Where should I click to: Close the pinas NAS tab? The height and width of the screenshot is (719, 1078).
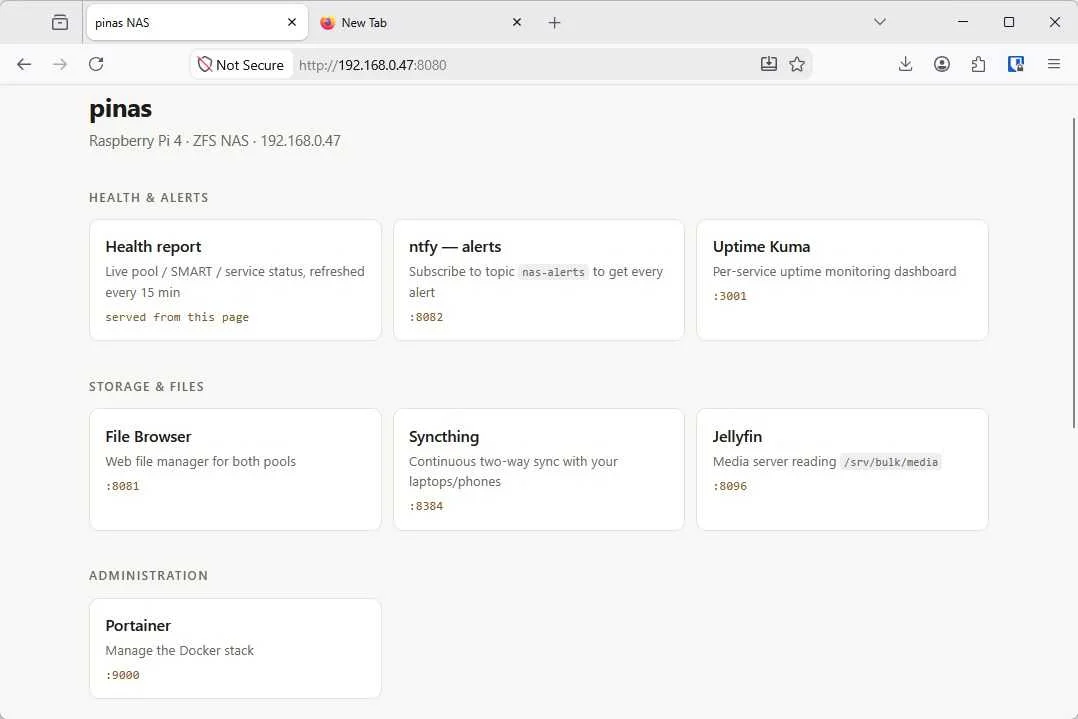click(x=292, y=23)
